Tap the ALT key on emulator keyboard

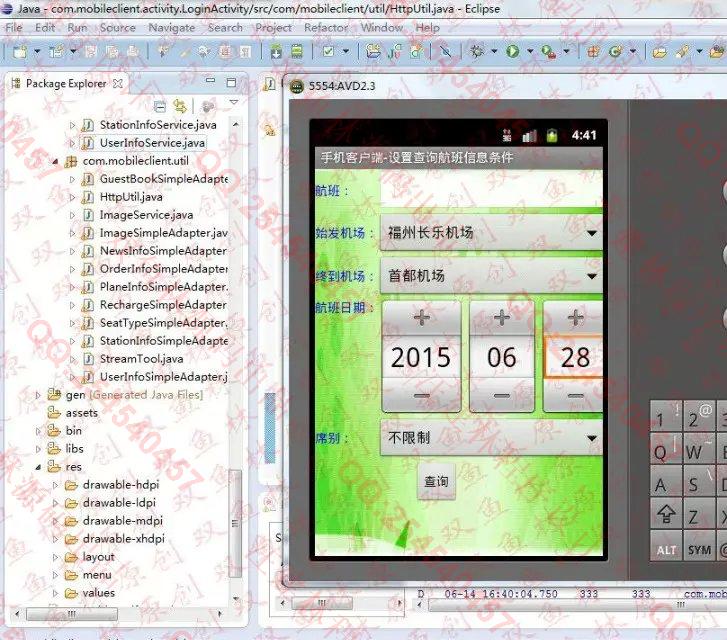pos(666,546)
